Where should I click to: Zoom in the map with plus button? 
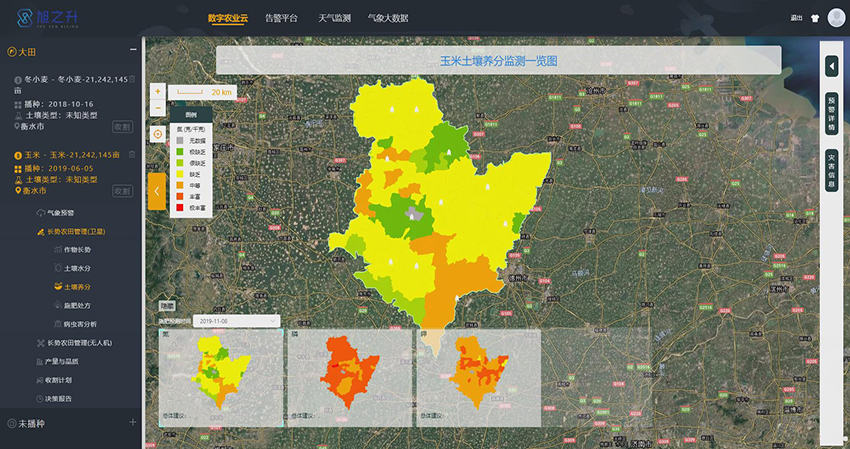157,90
